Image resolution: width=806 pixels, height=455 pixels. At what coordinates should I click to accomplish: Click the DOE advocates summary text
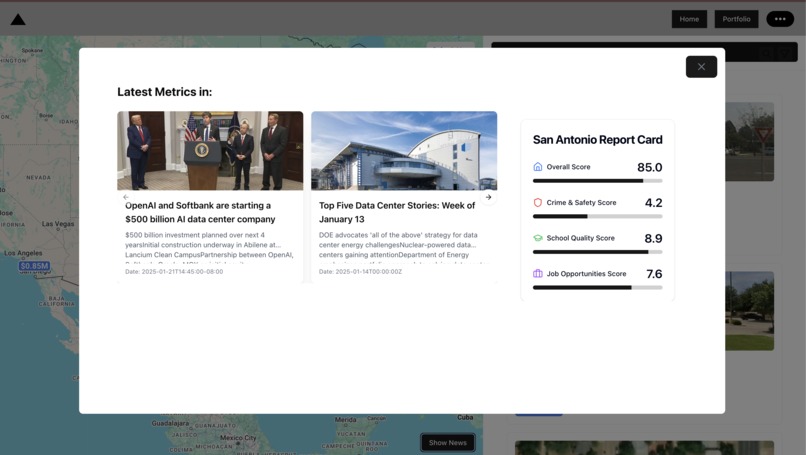coord(403,249)
